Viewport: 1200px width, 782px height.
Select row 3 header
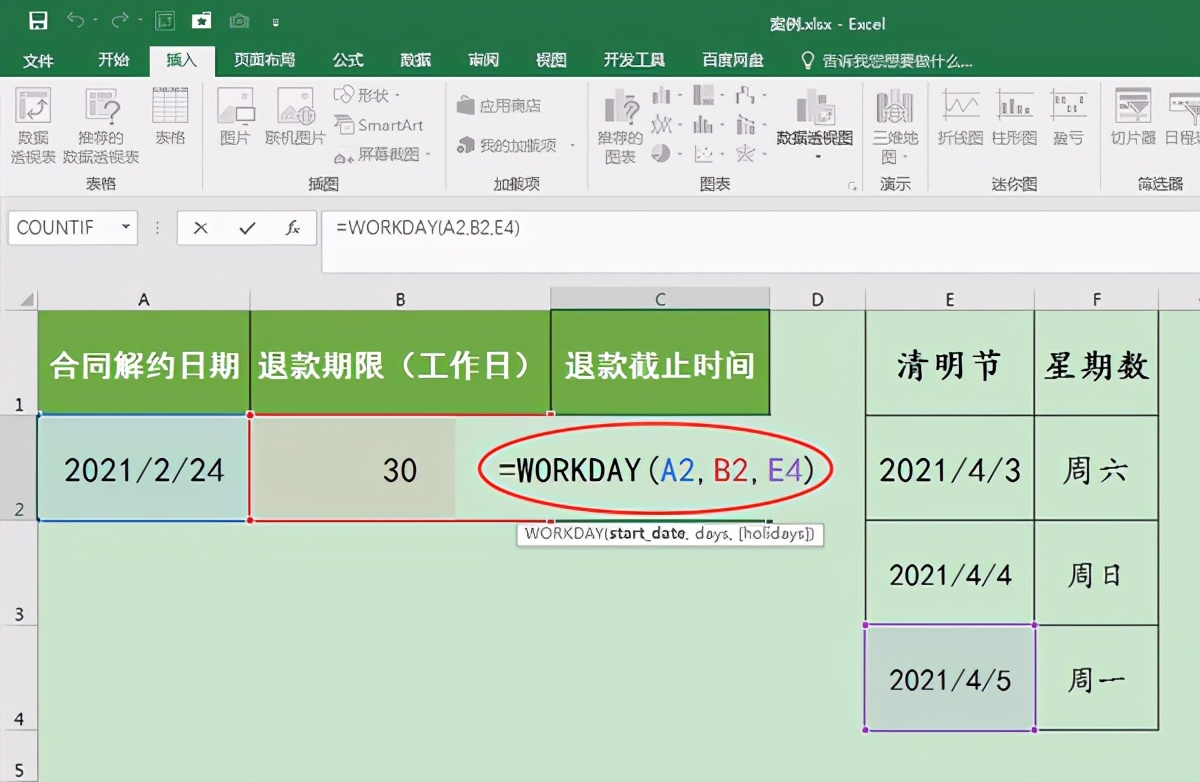click(18, 572)
